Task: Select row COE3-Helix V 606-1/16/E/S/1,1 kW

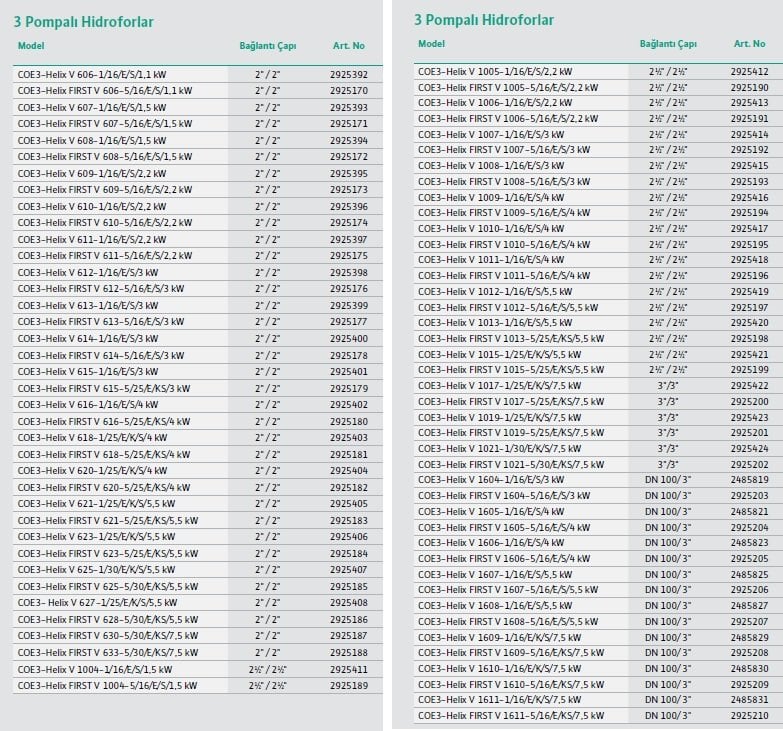Action: tap(198, 74)
